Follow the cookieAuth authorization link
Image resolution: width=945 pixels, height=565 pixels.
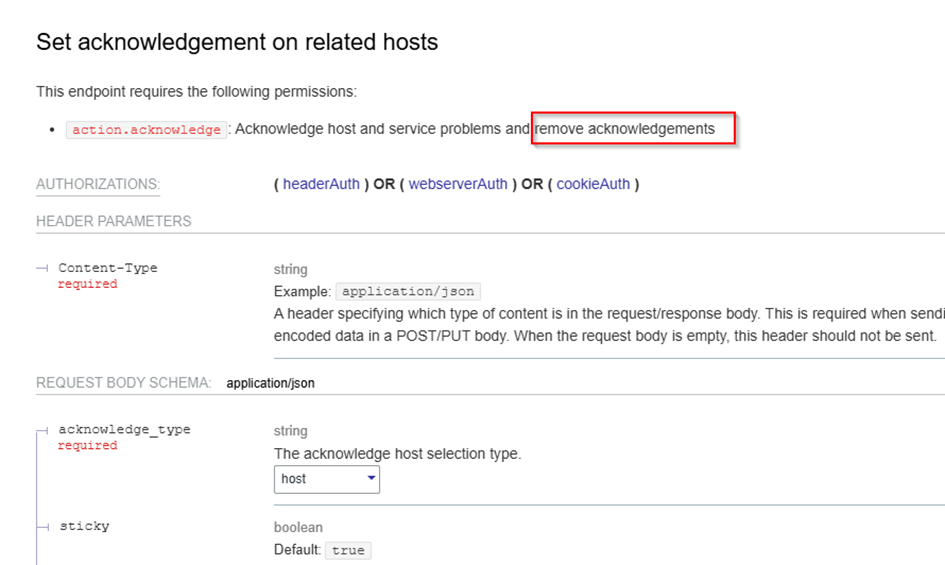(x=593, y=184)
